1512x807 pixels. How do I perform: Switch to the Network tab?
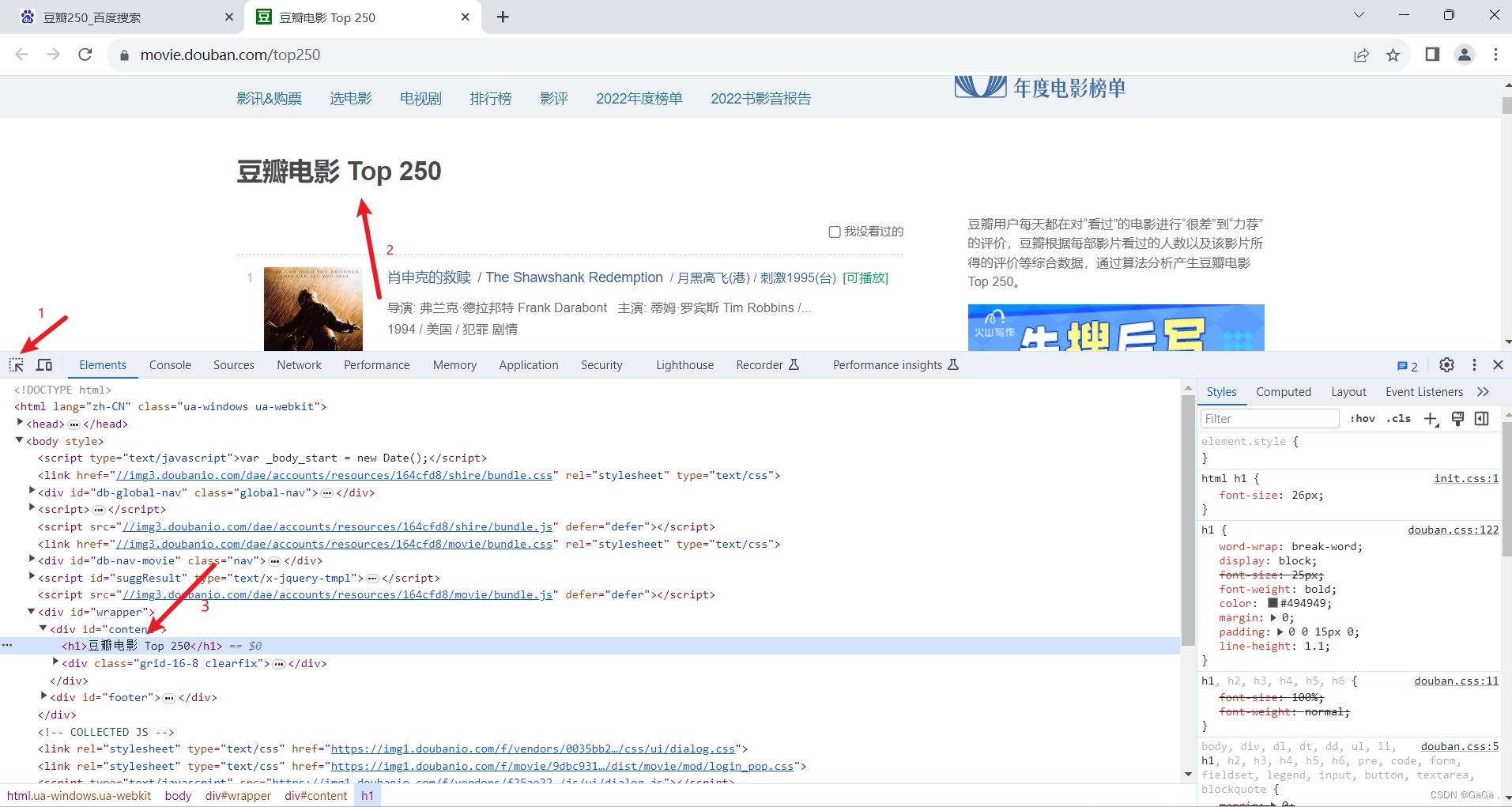(299, 365)
